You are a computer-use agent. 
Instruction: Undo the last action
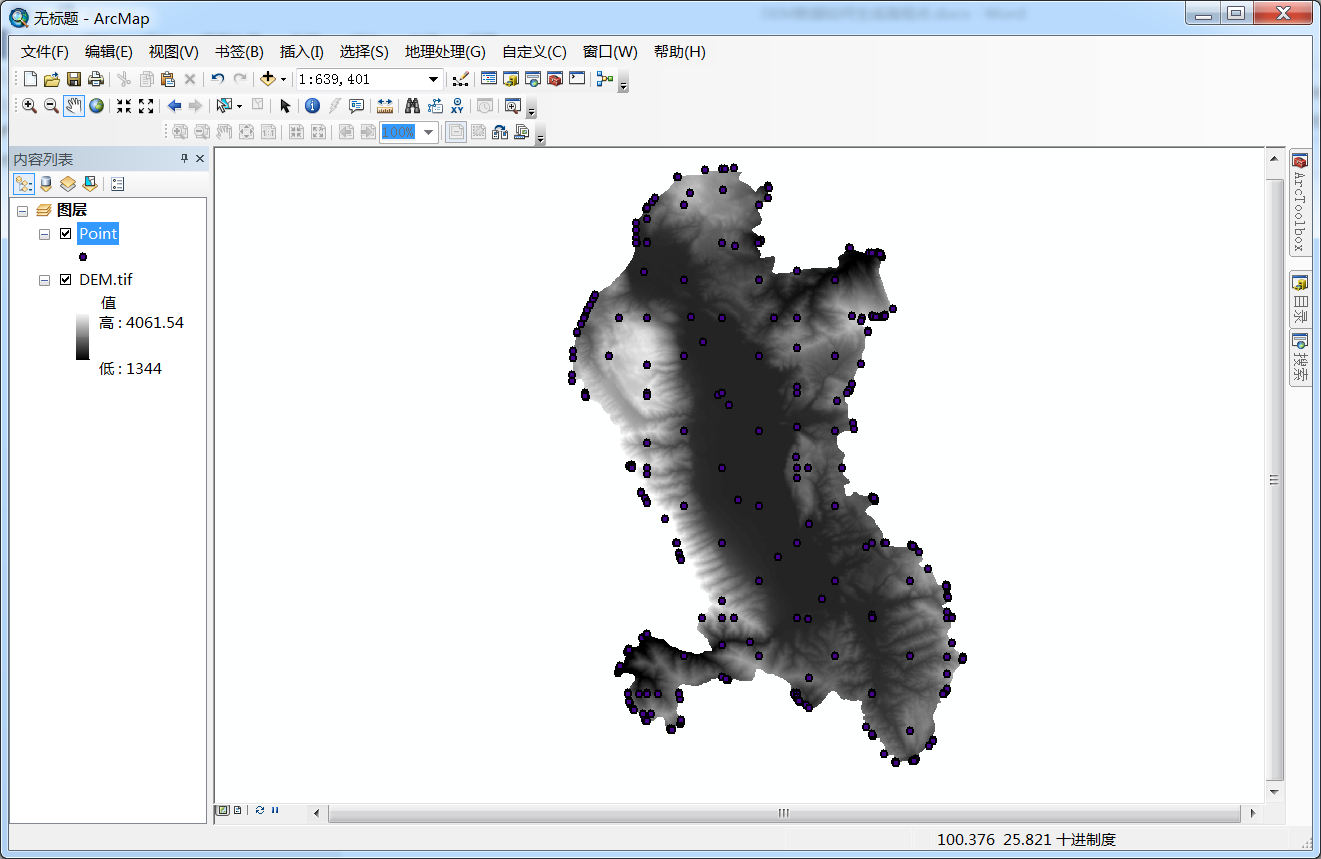(x=217, y=79)
